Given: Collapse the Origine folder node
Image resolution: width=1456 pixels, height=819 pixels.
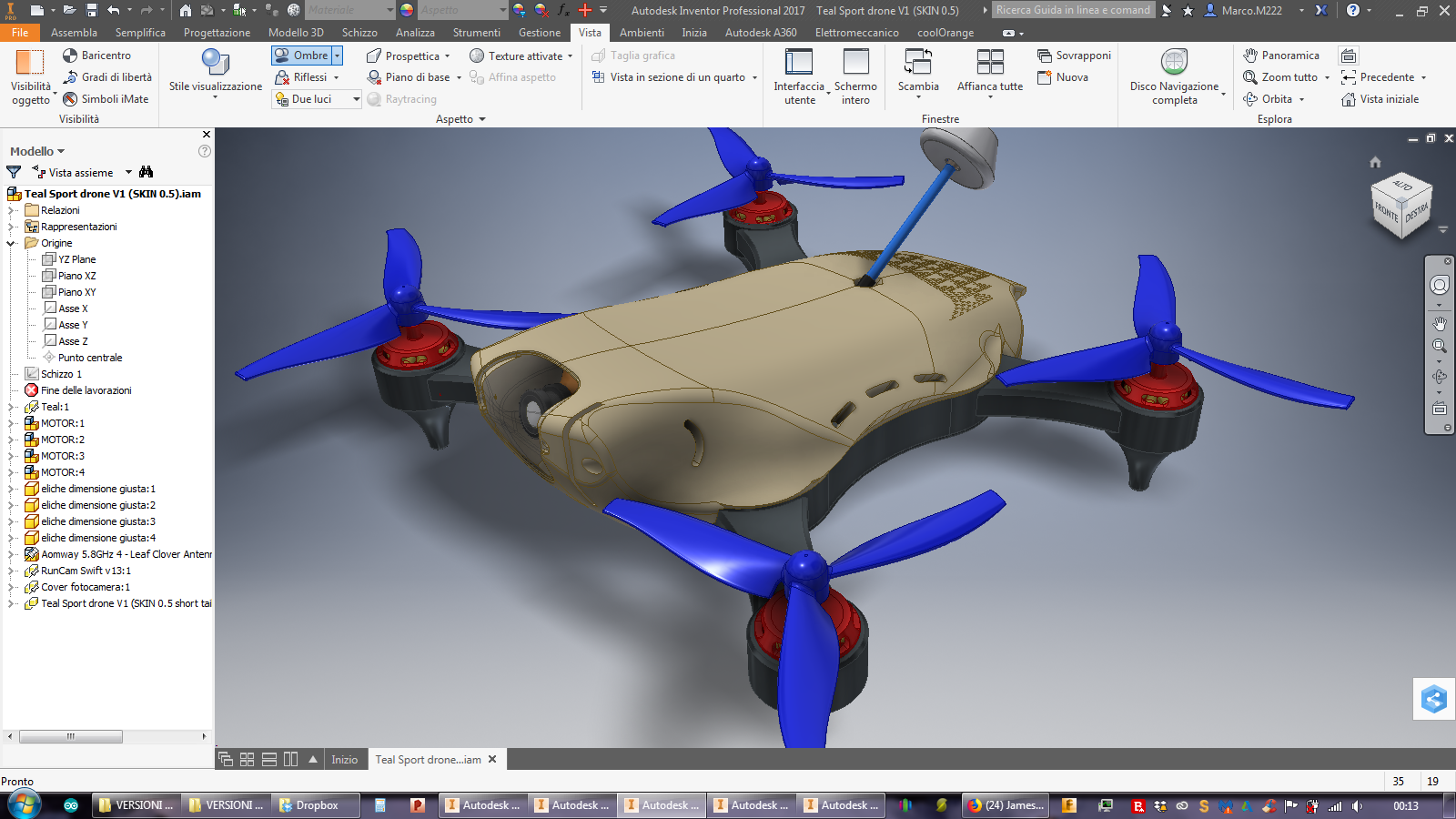Looking at the screenshot, I should pyautogui.click(x=11, y=243).
